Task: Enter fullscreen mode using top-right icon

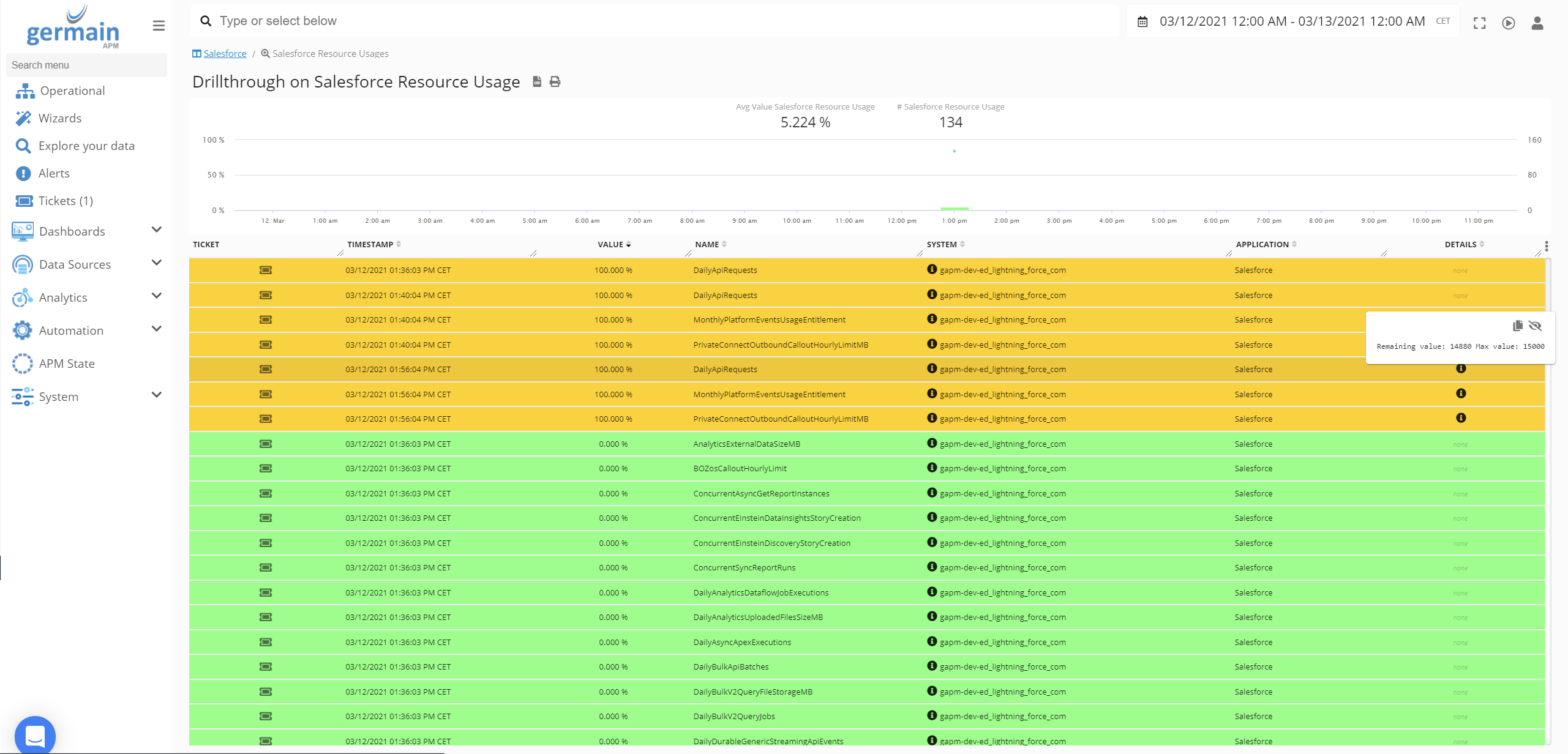Action: [x=1479, y=23]
